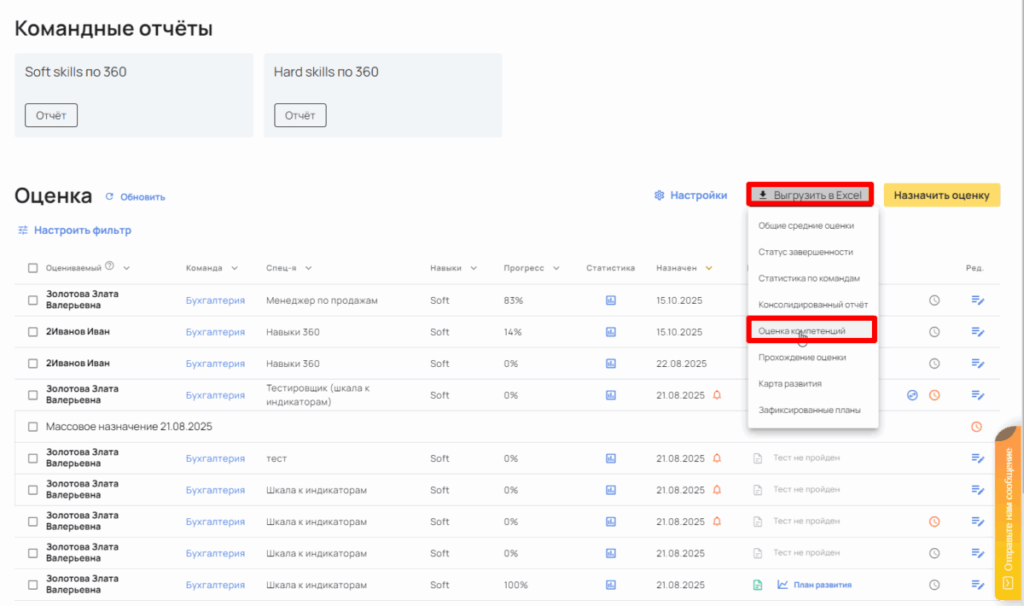Click the yellow Назначить оценку button
The width and height of the screenshot is (1024, 606).
click(942, 196)
